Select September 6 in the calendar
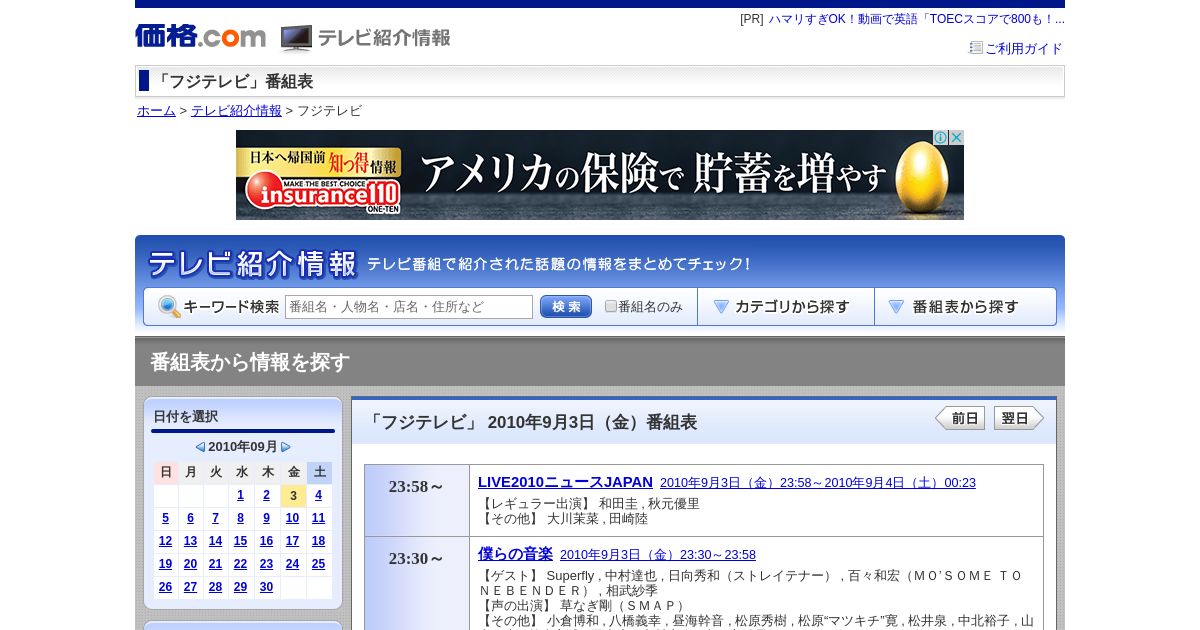The height and width of the screenshot is (630, 1200). 191,518
